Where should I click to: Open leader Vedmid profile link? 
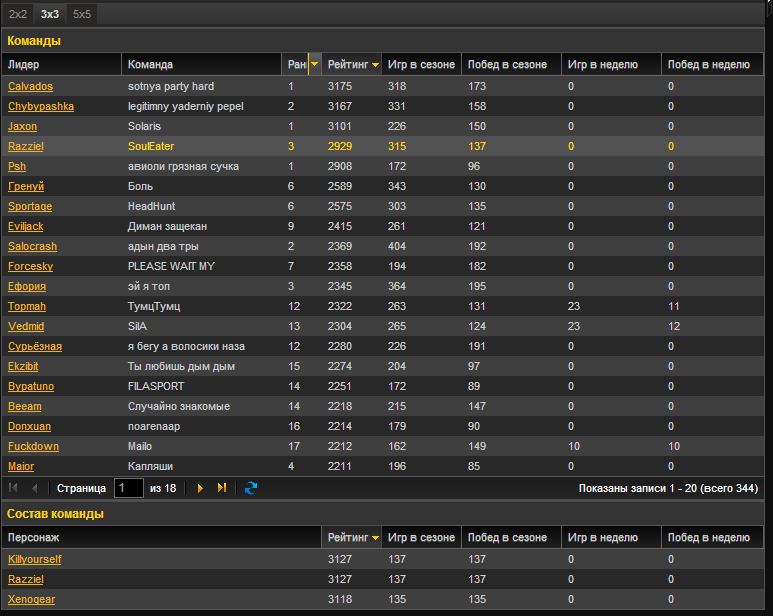click(x=26, y=326)
